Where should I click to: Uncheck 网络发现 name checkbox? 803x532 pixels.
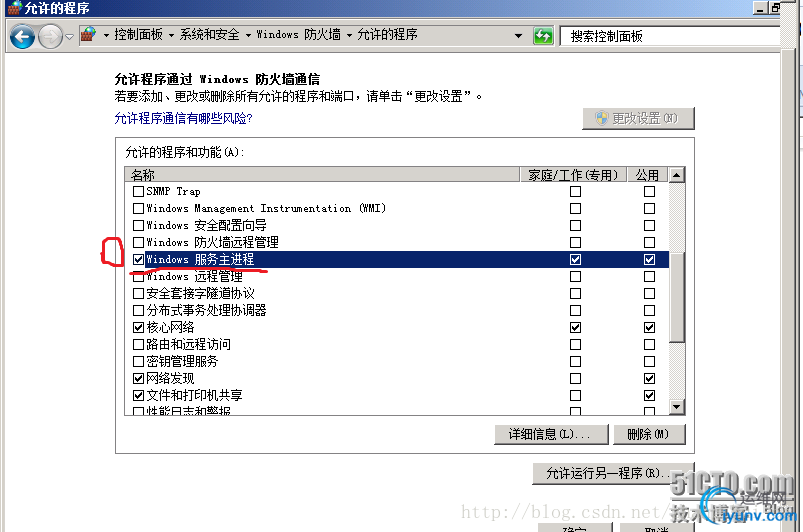(138, 378)
